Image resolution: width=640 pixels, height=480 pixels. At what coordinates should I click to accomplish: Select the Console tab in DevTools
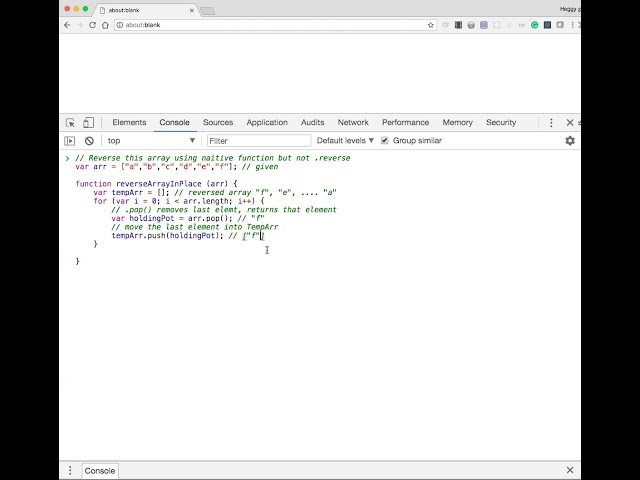(174, 122)
